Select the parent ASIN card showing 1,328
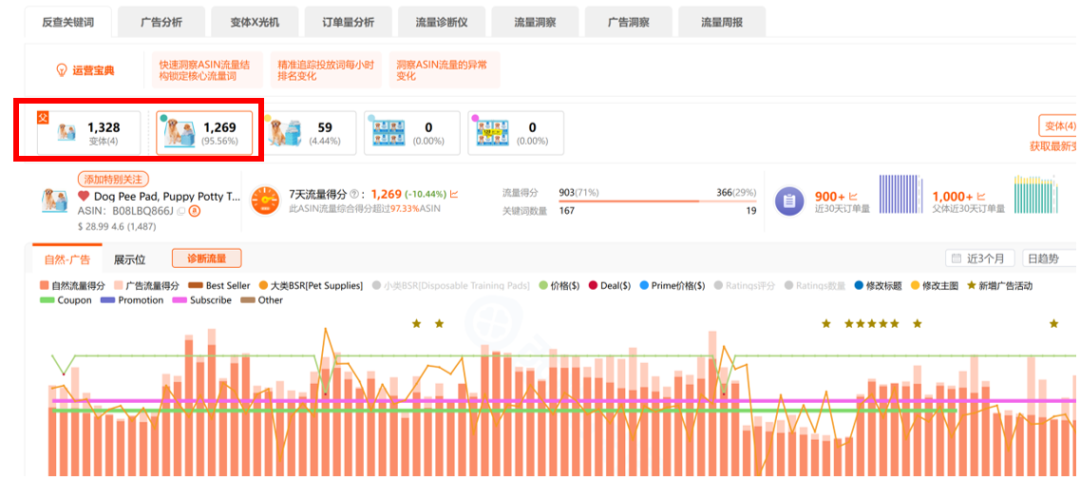Viewport: 1080px width, 480px height. point(88,133)
